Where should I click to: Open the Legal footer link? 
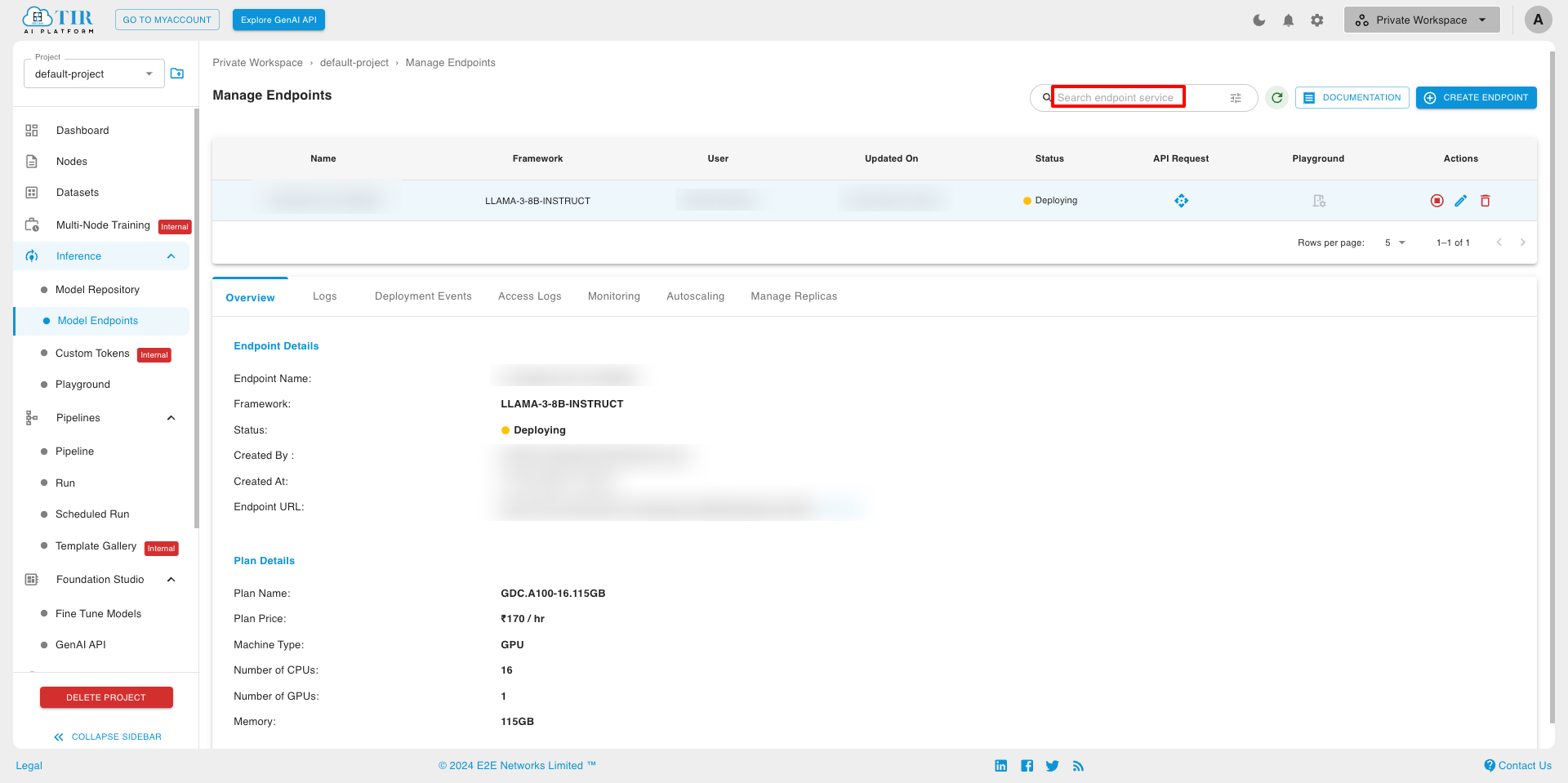[29, 766]
